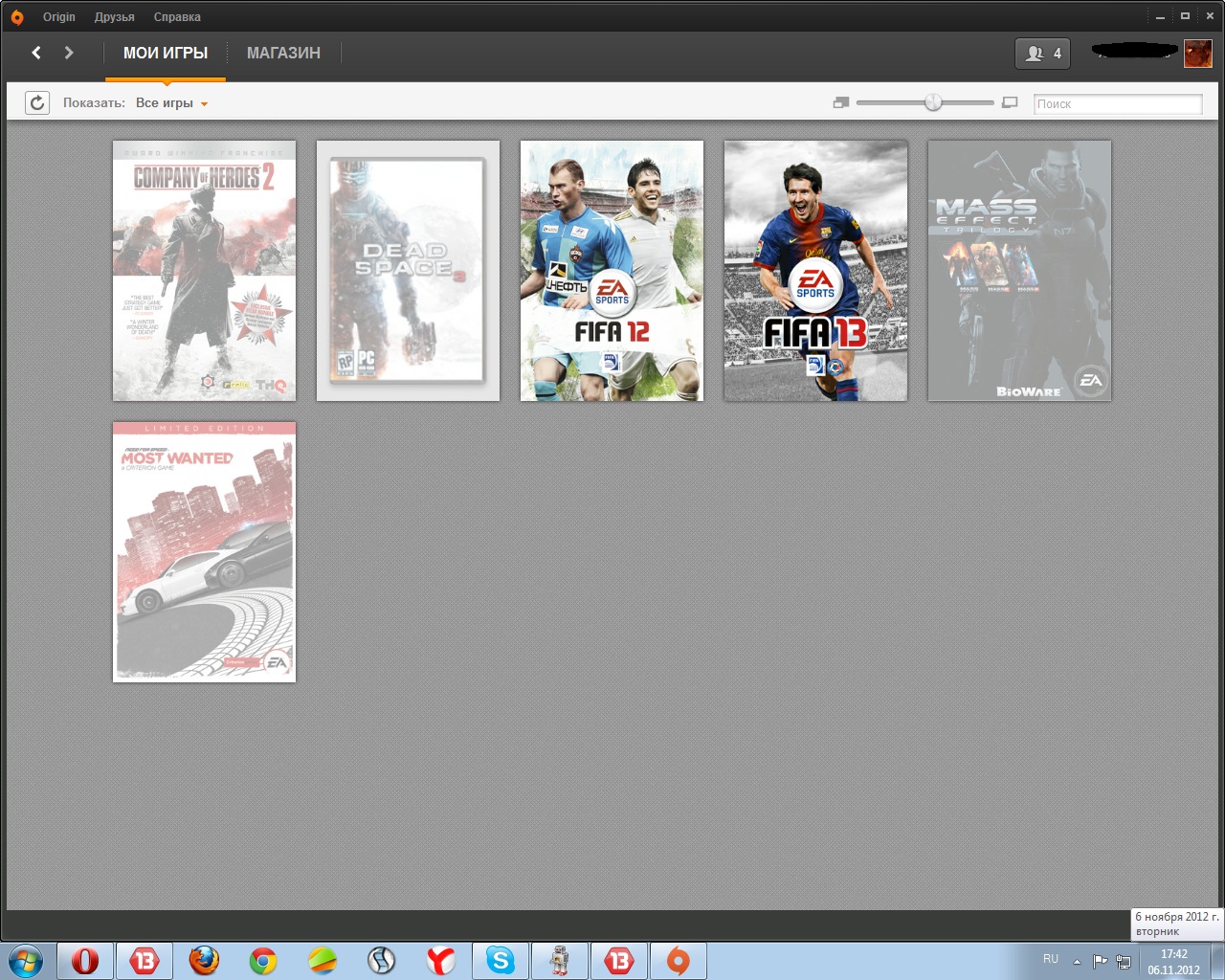Viewport: 1225px width, 980px height.
Task: Maximize the Origin window
Action: [1185, 16]
